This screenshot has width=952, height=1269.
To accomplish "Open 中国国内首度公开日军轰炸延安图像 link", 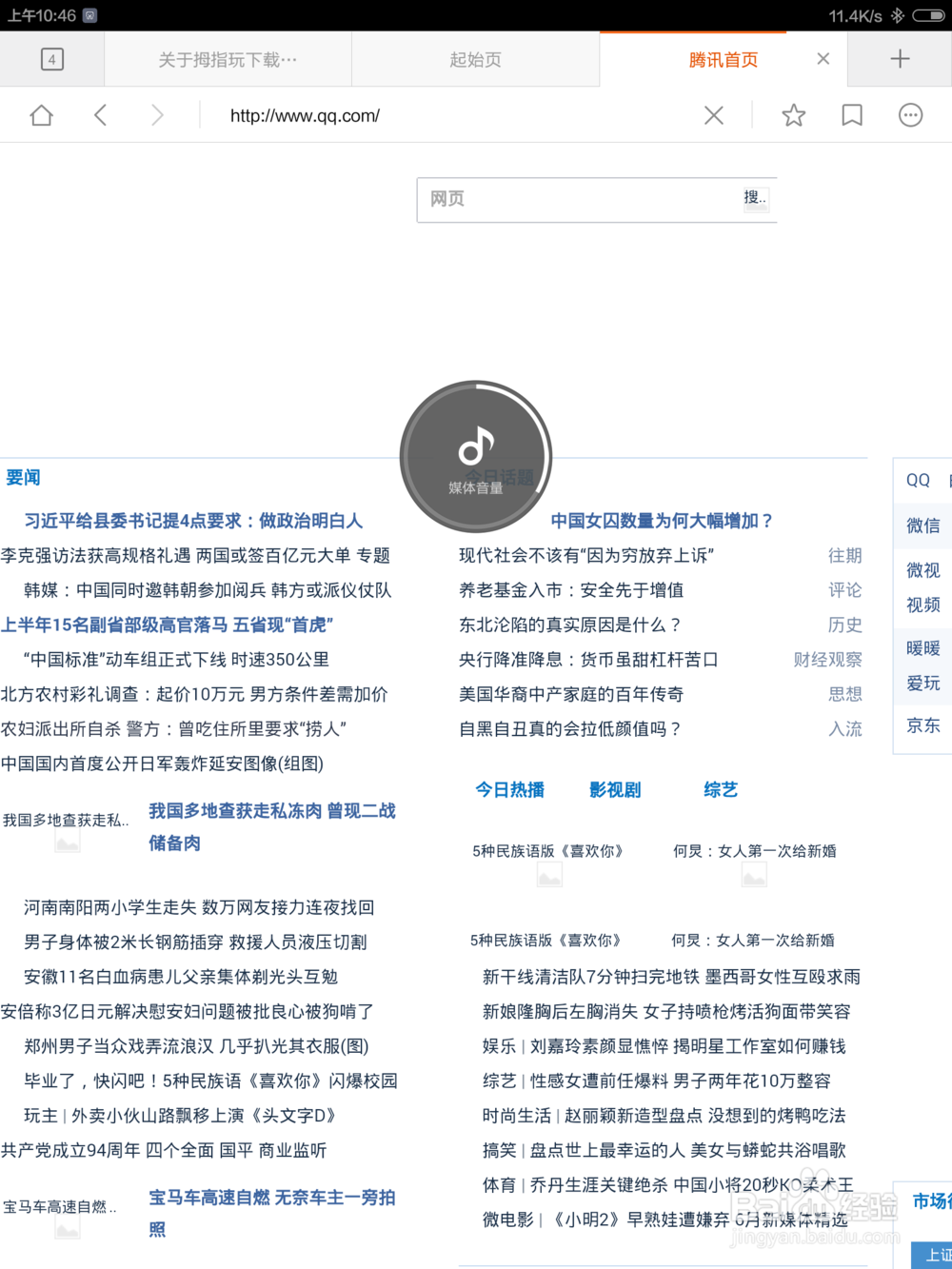I will click(162, 763).
